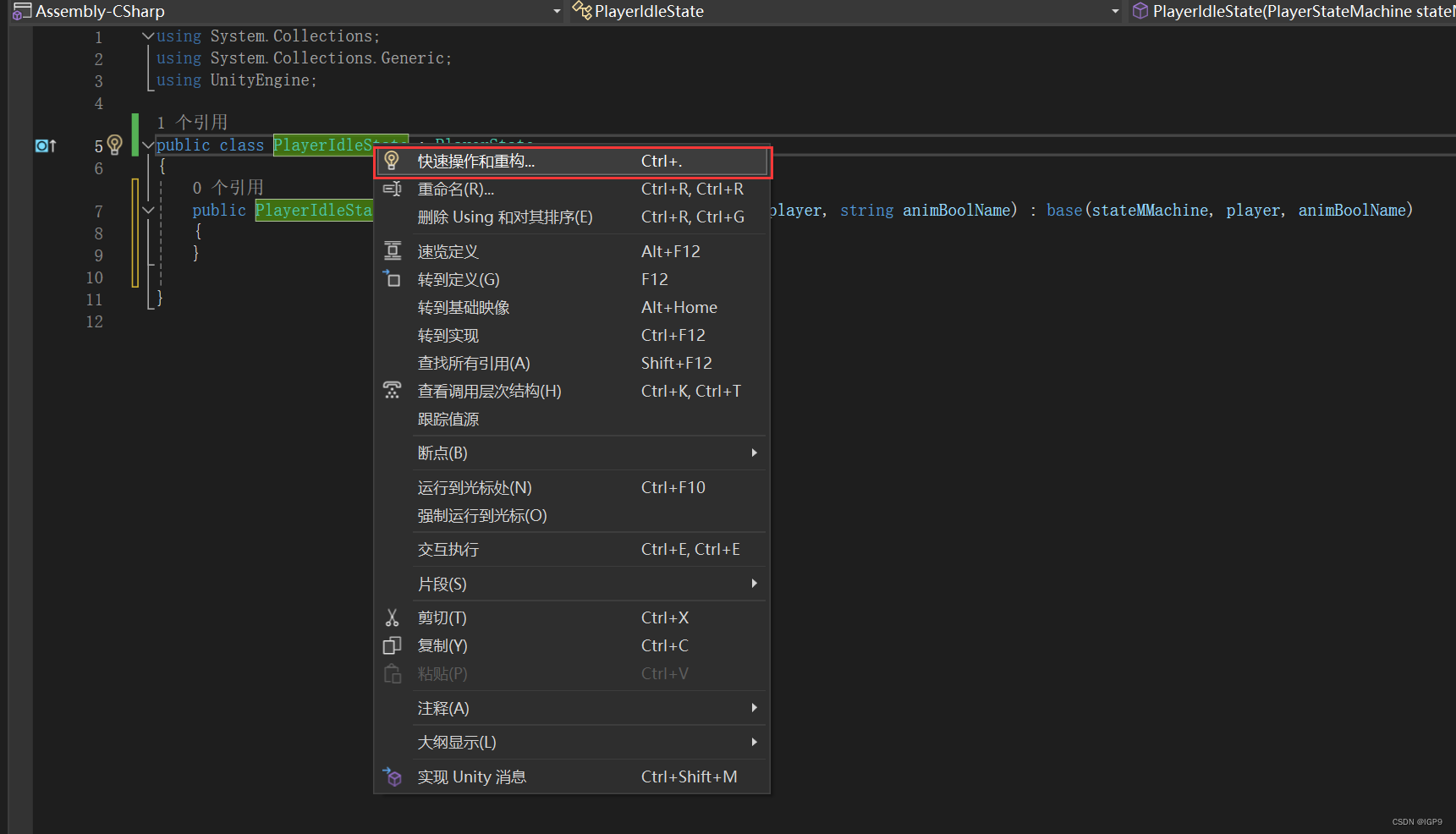The width and height of the screenshot is (1456, 834).
Task: Select 实现 Unity 消息 entry
Action: [572, 776]
